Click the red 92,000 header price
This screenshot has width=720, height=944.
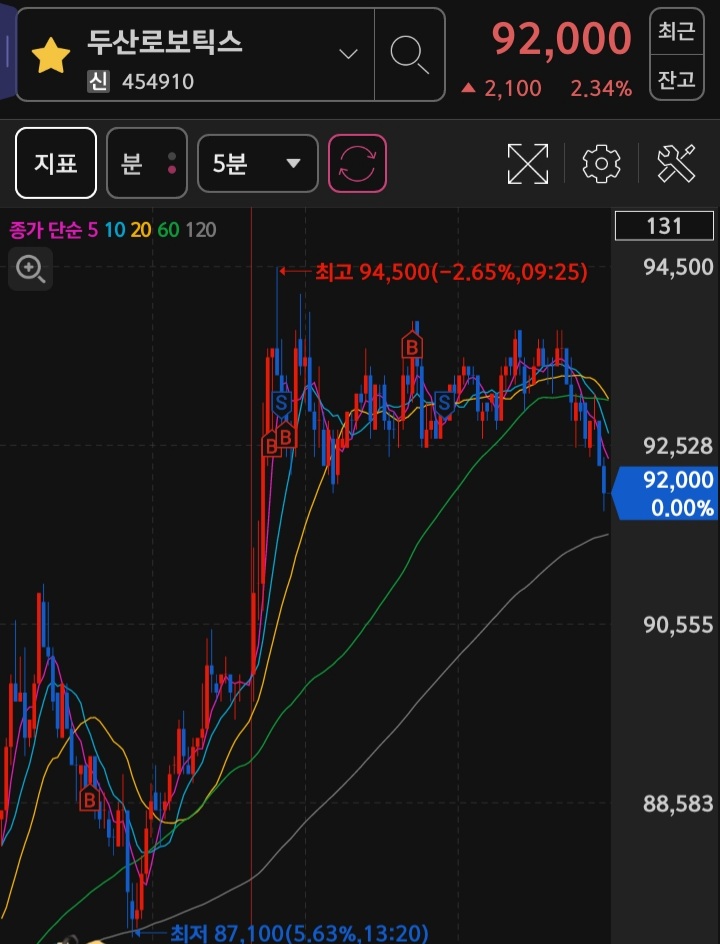[x=561, y=38]
